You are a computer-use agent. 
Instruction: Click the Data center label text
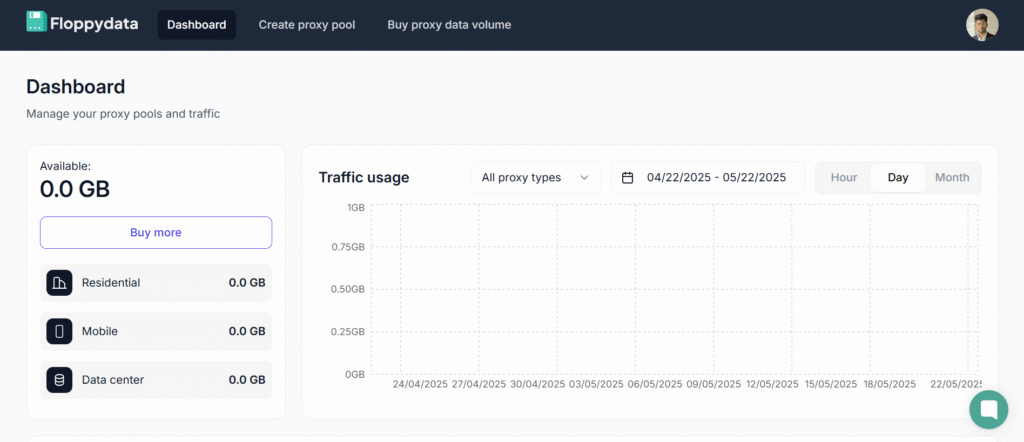113,379
